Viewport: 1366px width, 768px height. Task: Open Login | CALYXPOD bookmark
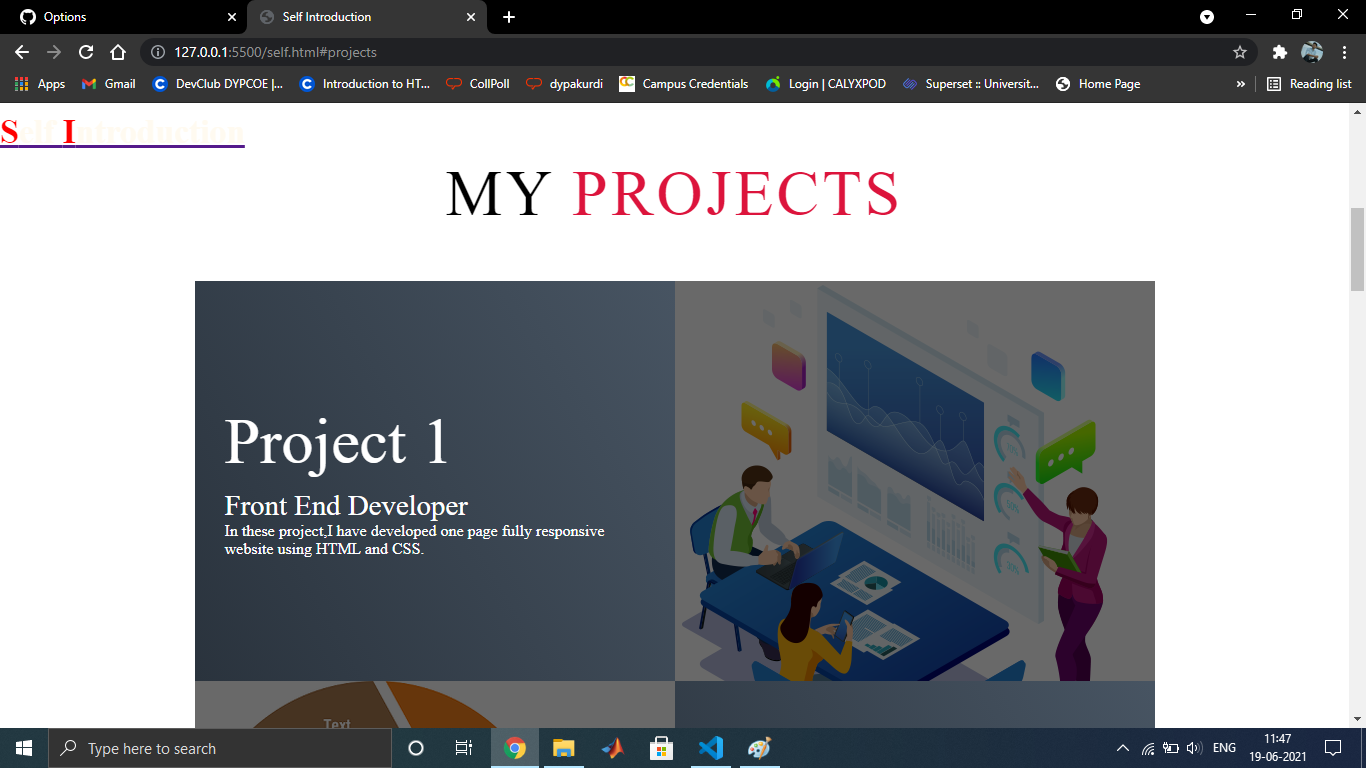point(826,84)
